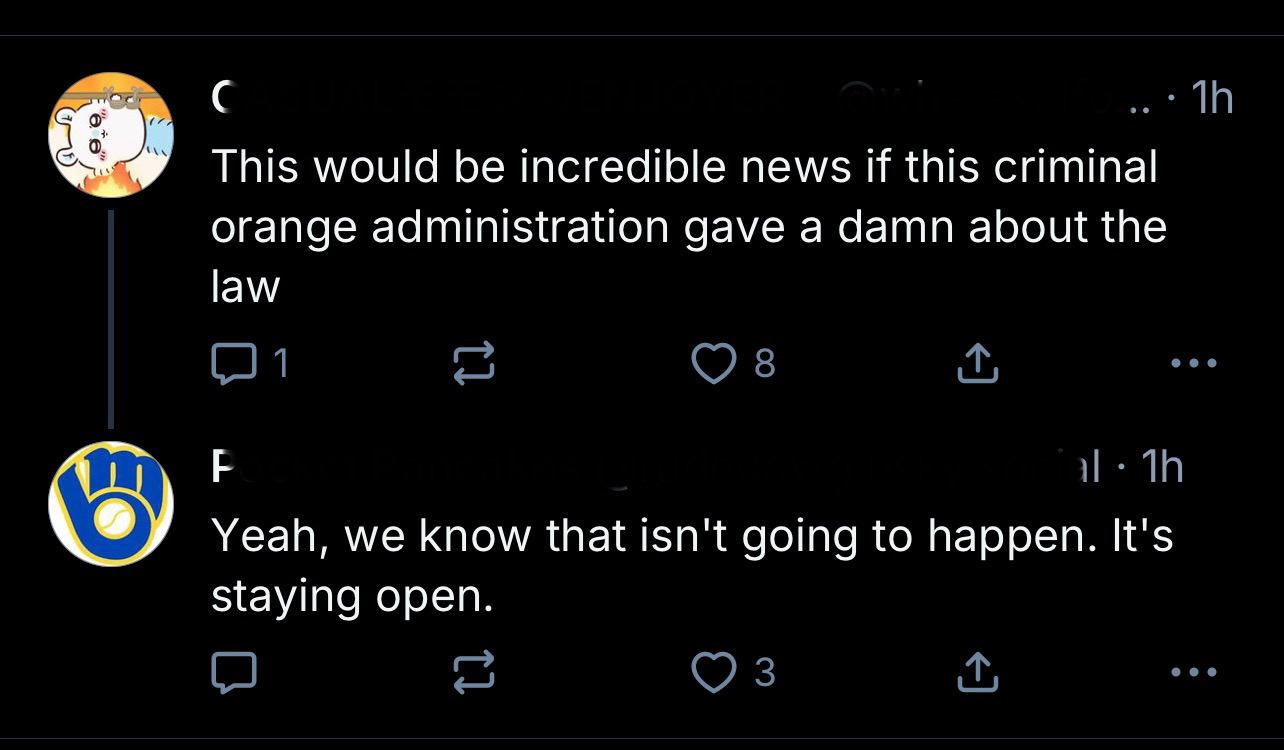
Task: Reply to the 'criminal orange administration' tweet
Action: pyautogui.click(x=234, y=364)
